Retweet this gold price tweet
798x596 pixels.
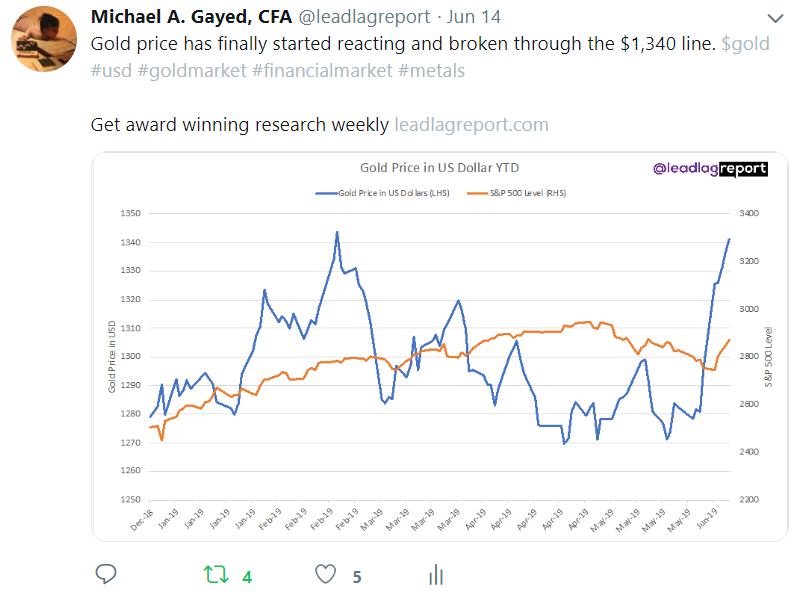click(214, 574)
